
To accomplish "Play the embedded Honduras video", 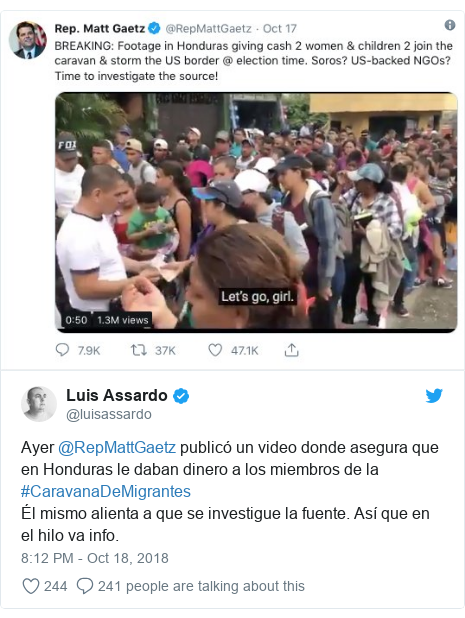I will coord(256,212).
